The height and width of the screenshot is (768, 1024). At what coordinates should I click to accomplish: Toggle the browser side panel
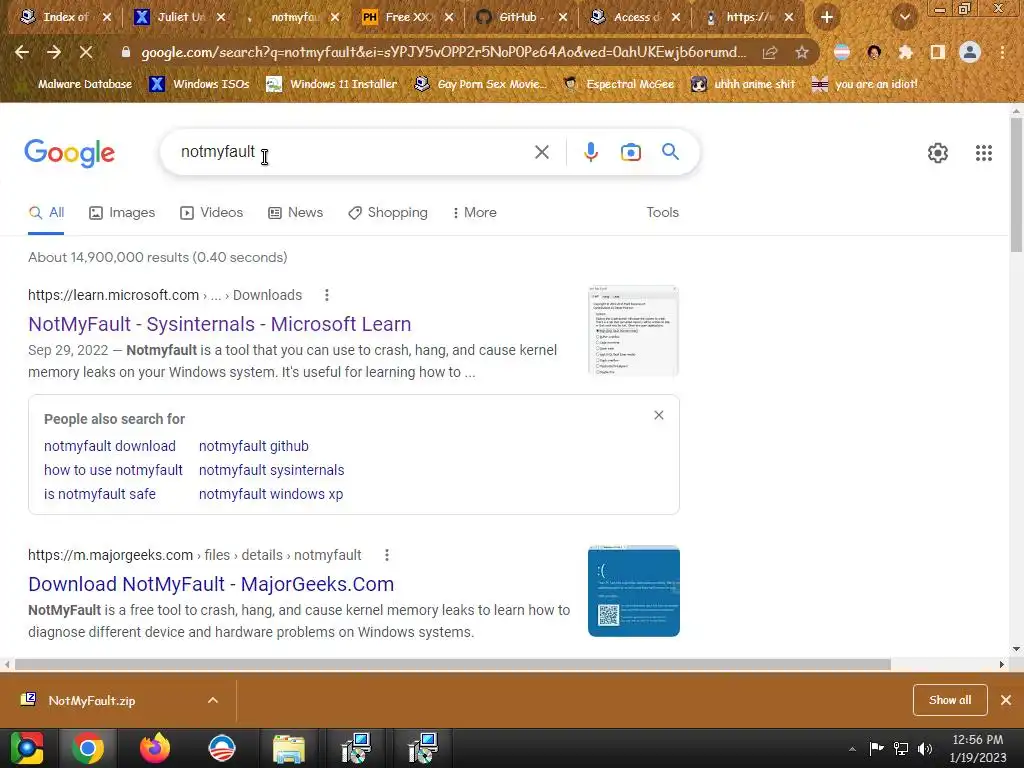pos(938,52)
